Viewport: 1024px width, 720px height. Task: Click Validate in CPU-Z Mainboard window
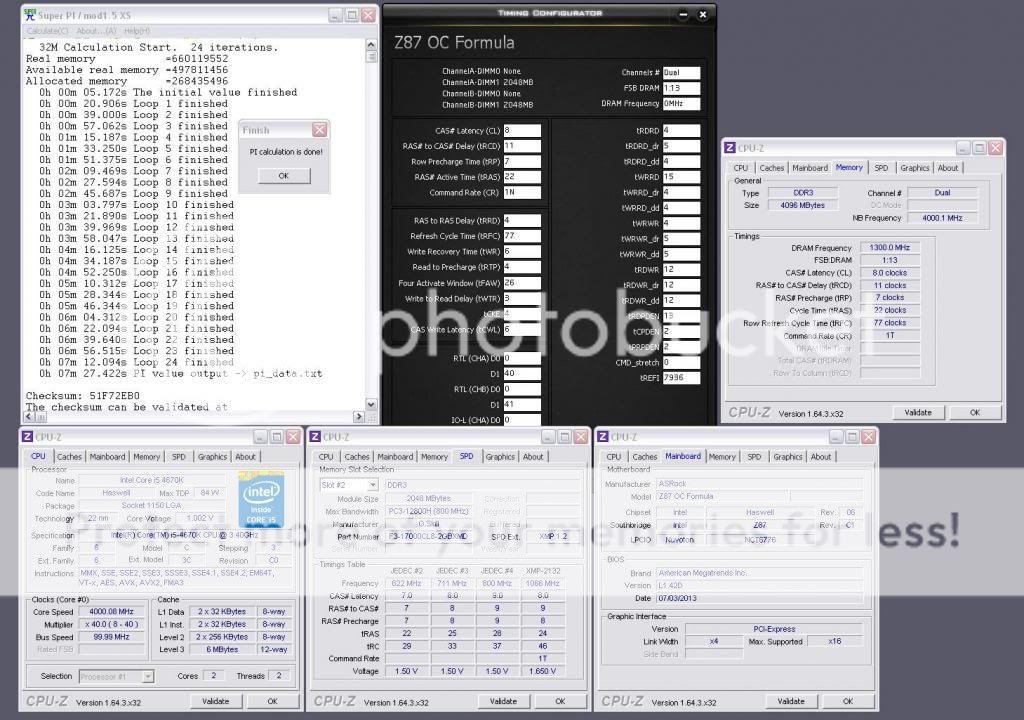(791, 701)
